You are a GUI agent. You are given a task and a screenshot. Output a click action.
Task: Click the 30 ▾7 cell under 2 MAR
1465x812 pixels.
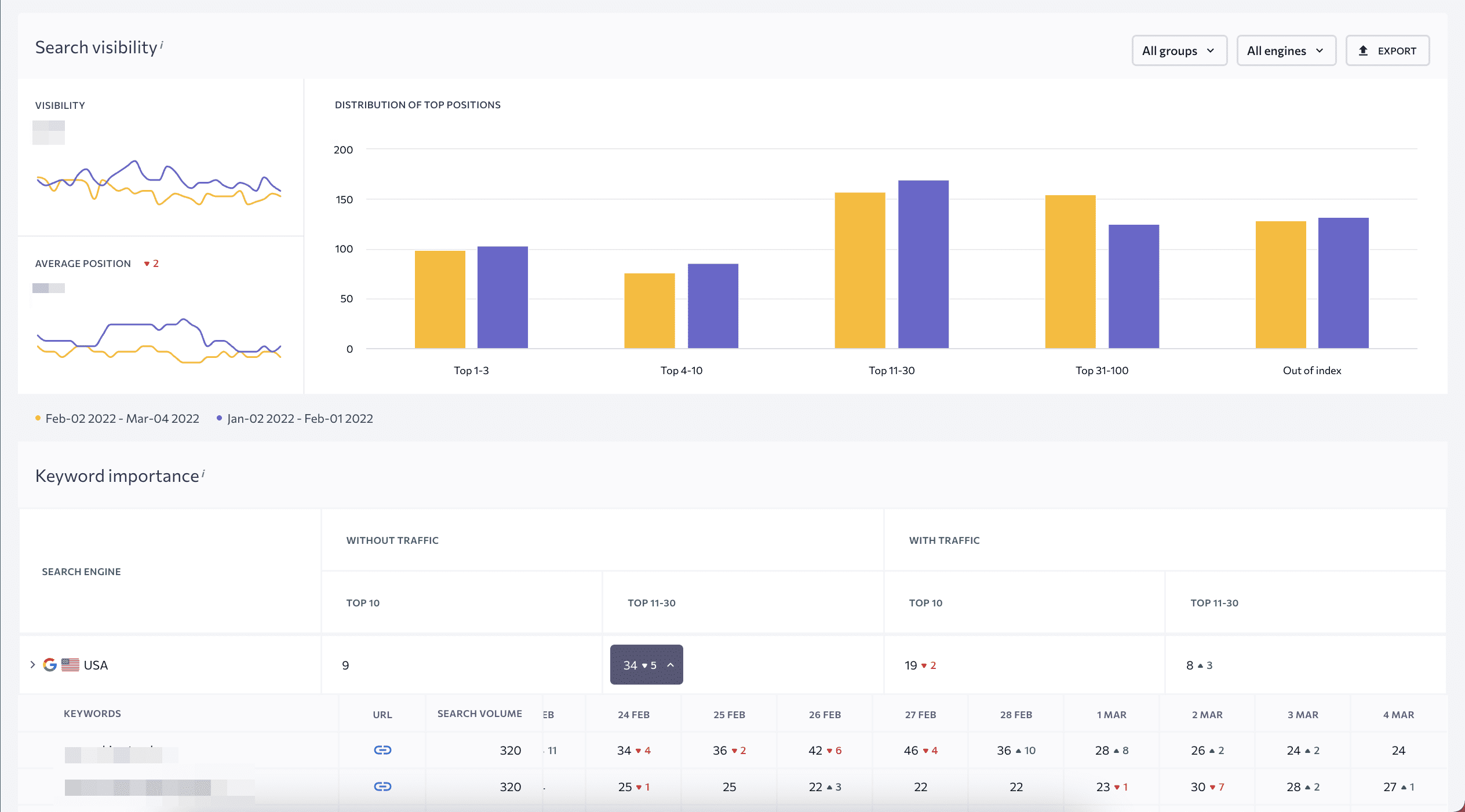point(1207,787)
